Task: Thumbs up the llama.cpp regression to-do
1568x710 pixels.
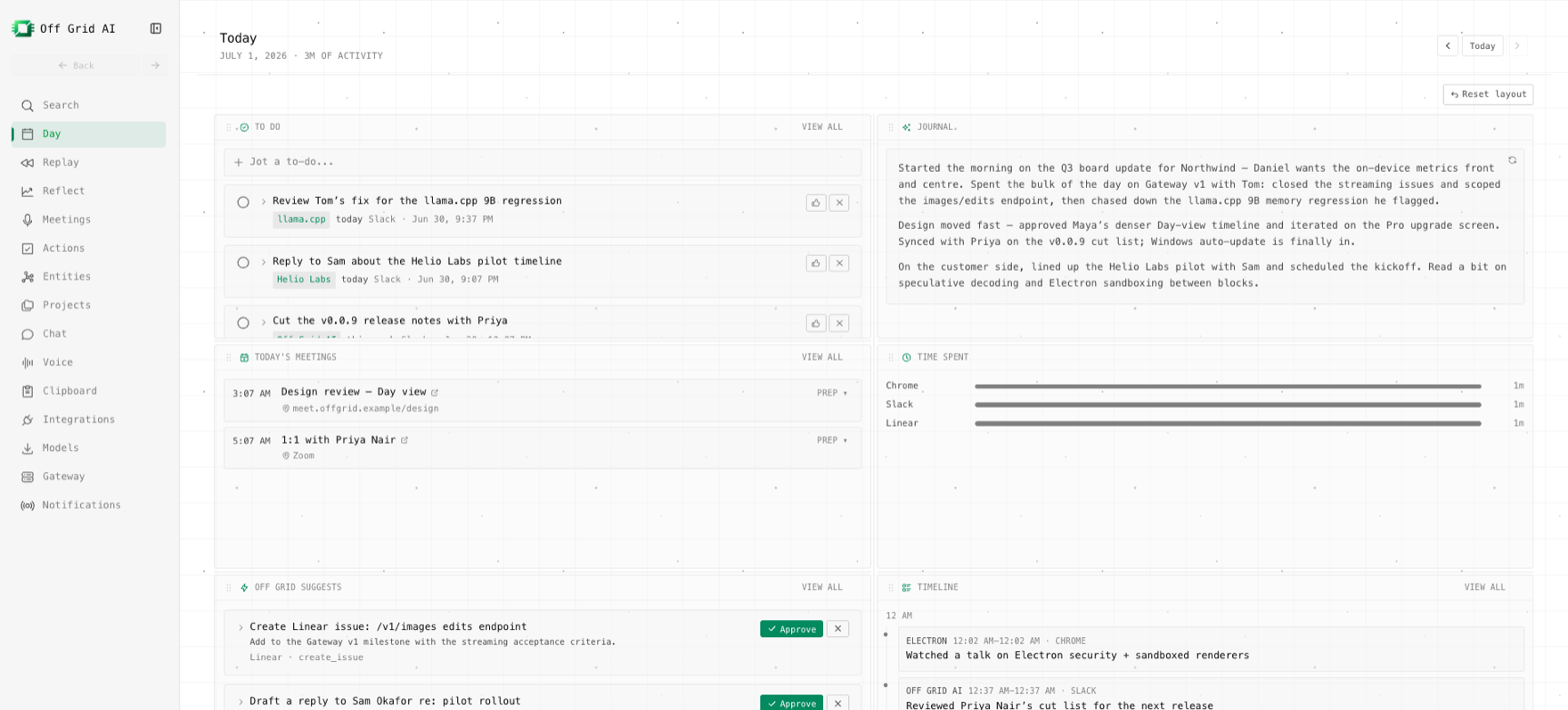Action: (816, 203)
